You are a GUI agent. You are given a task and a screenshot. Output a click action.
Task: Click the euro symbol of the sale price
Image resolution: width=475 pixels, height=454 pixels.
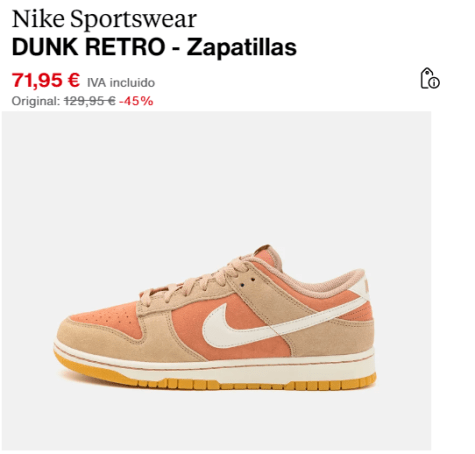click(x=74, y=80)
